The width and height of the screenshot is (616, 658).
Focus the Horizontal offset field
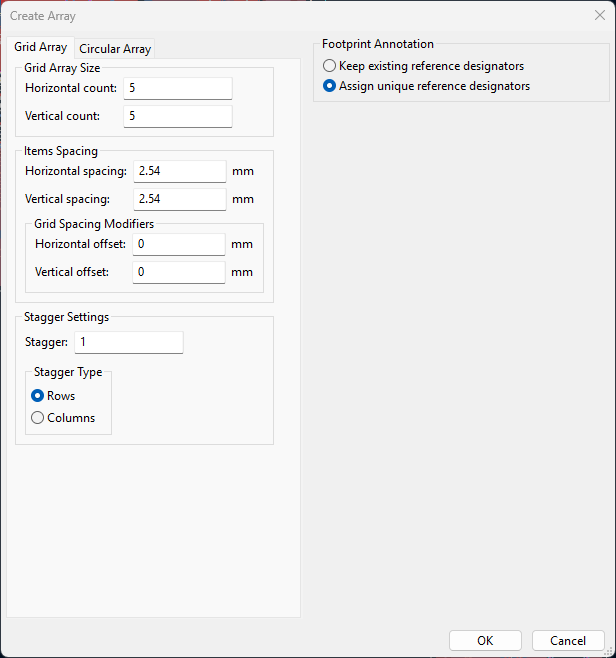coord(178,244)
